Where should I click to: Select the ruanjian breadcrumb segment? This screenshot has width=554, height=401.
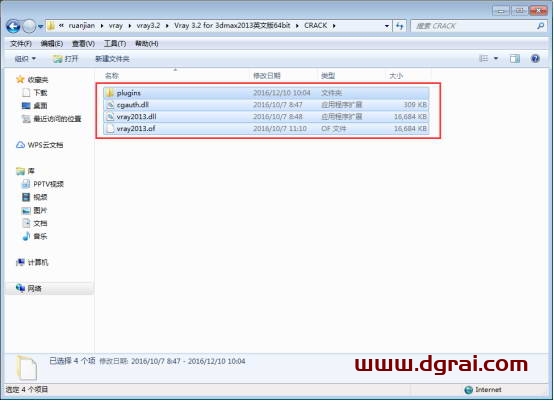82,26
